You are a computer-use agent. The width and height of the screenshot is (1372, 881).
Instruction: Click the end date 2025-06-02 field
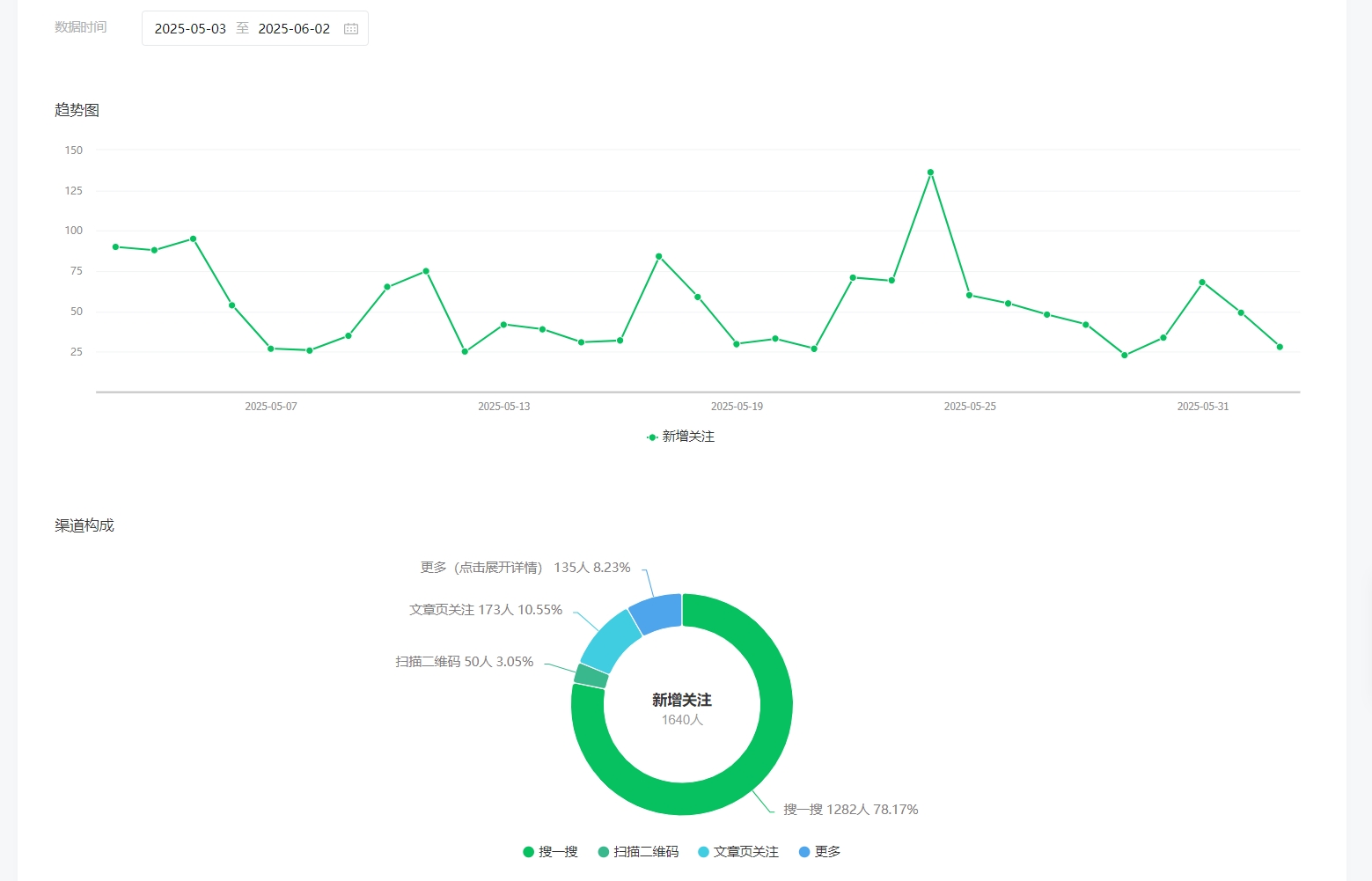click(x=294, y=28)
